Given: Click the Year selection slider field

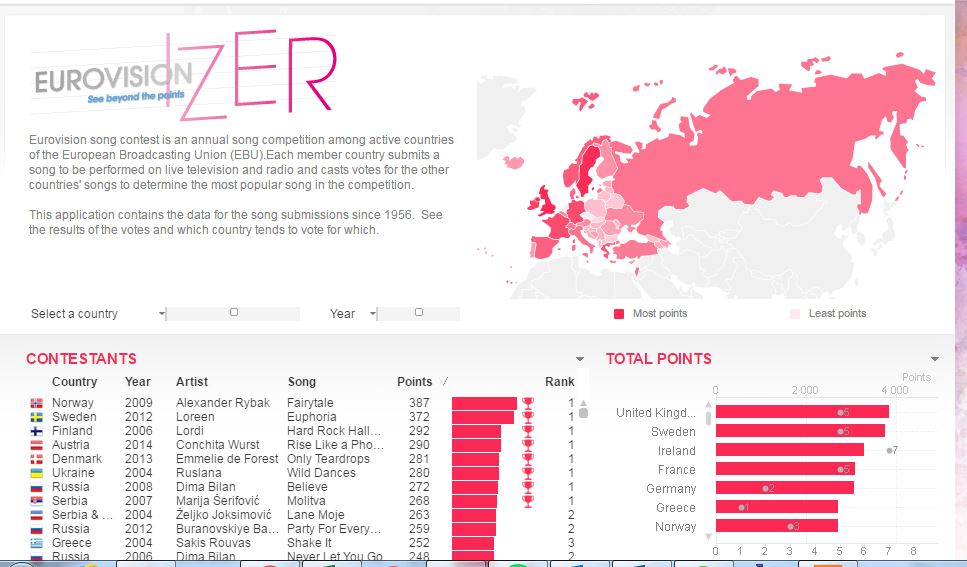Looking at the screenshot, I should point(419,313).
